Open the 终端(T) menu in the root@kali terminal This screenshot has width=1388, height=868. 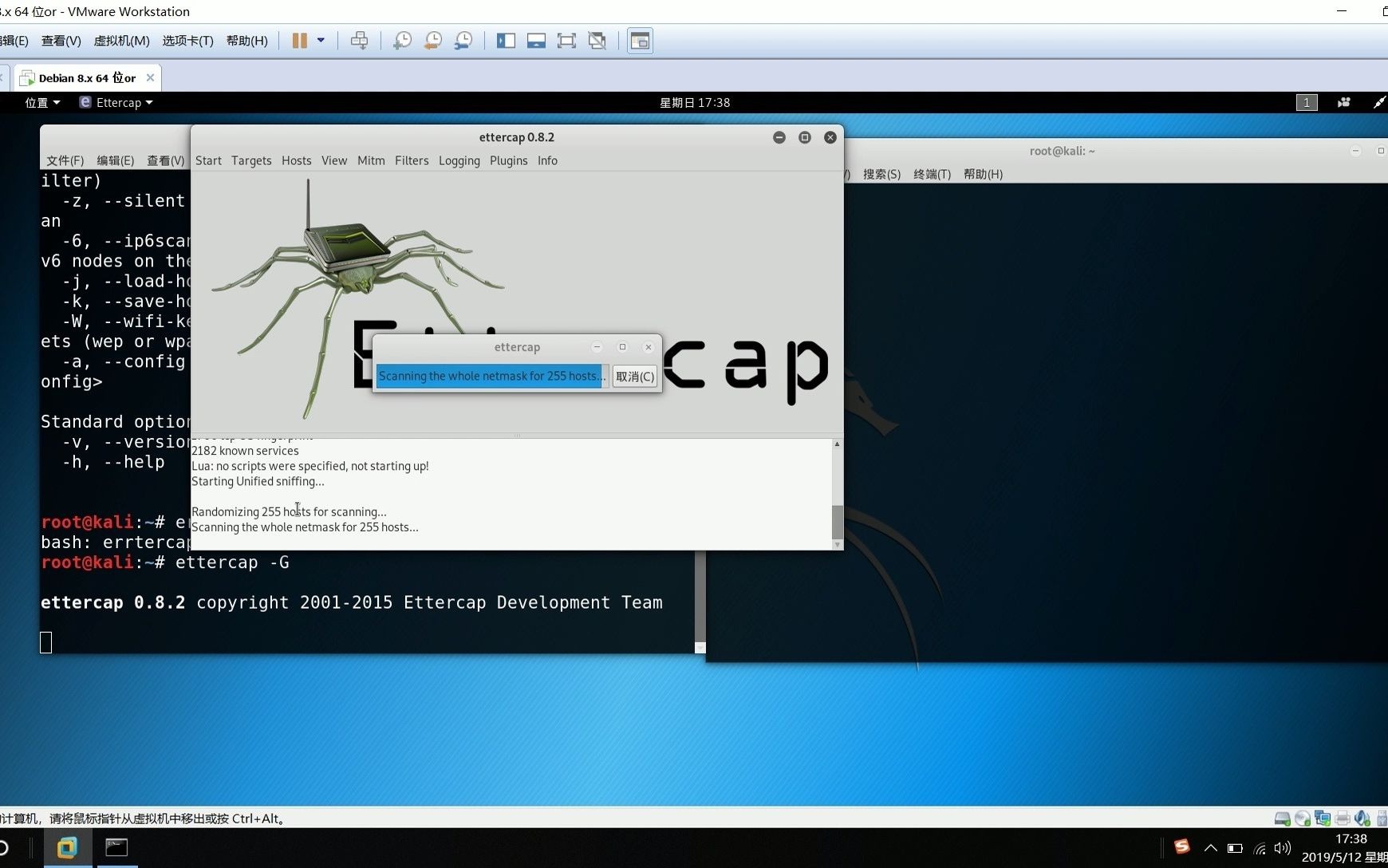click(932, 174)
